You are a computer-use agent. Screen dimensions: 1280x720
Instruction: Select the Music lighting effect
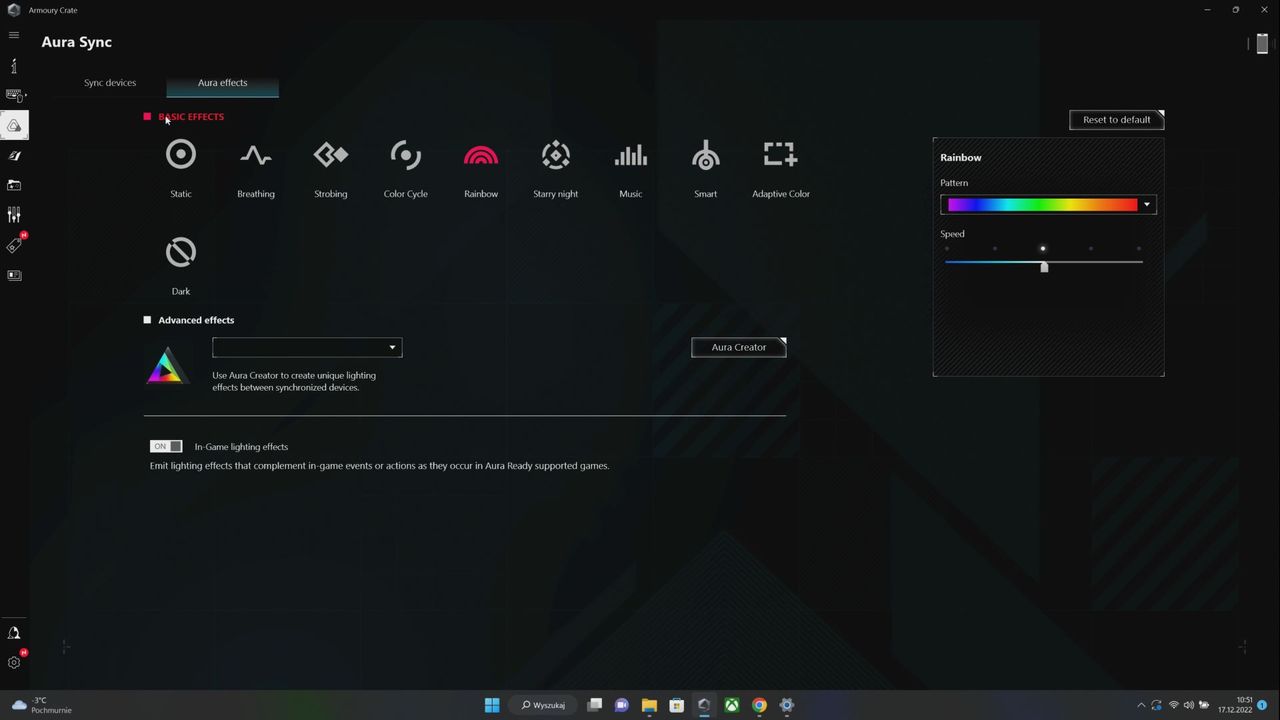click(x=631, y=155)
